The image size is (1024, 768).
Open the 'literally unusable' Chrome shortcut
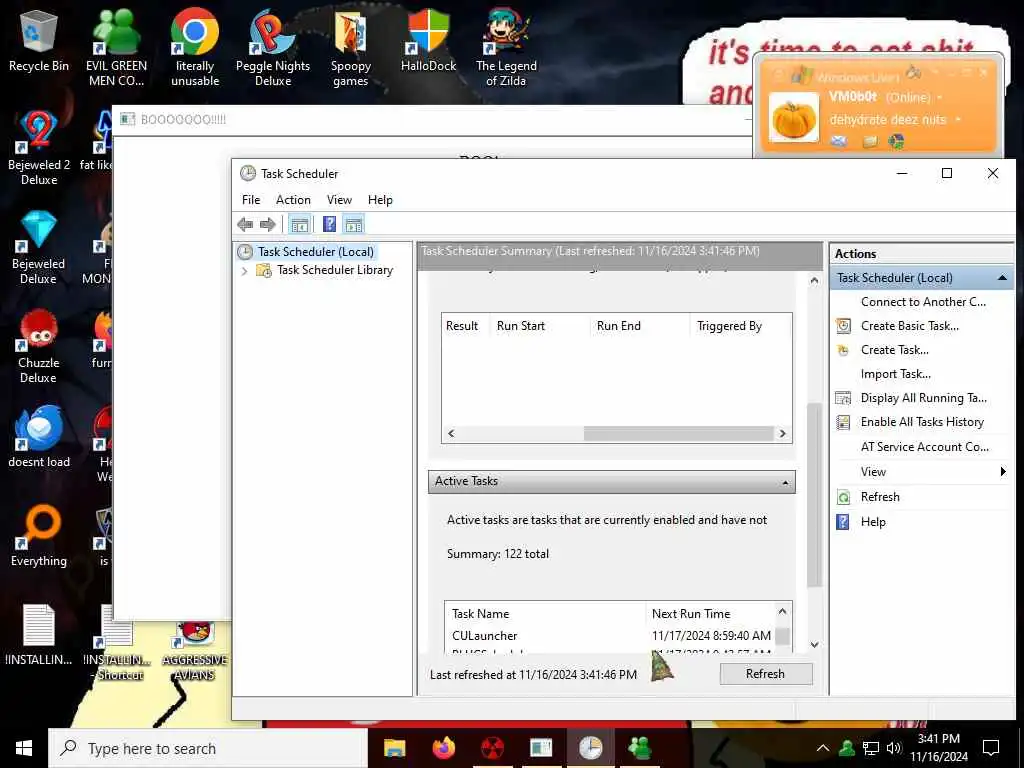(x=195, y=48)
